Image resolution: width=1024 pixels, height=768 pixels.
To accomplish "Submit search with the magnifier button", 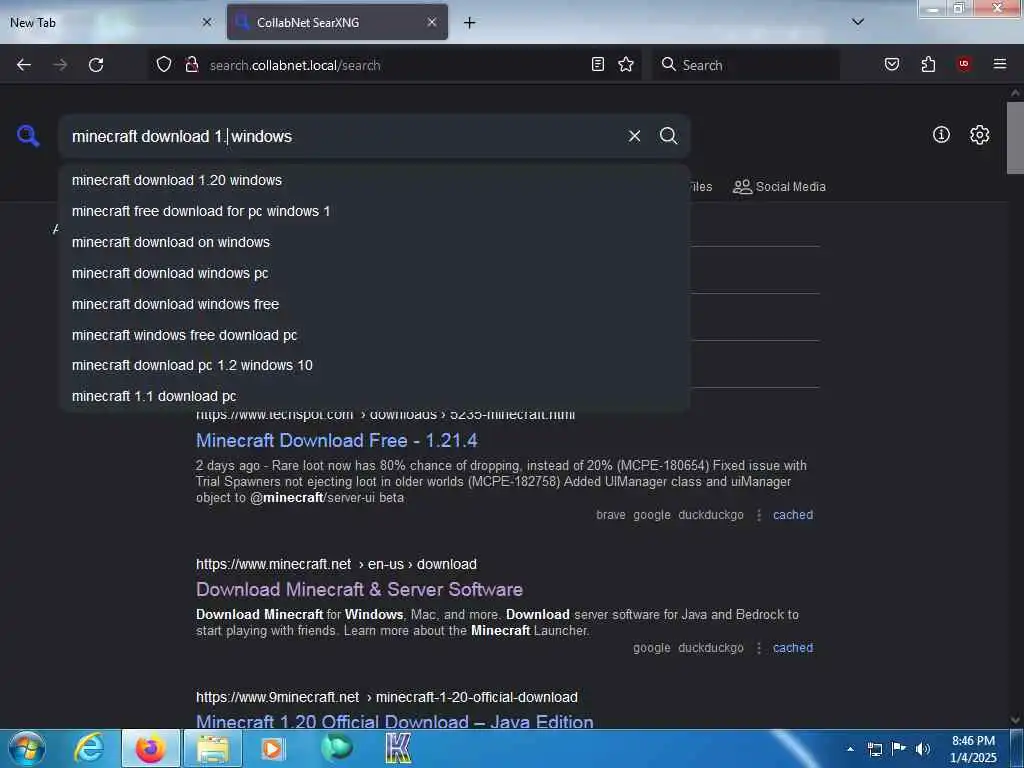I will [x=668, y=136].
